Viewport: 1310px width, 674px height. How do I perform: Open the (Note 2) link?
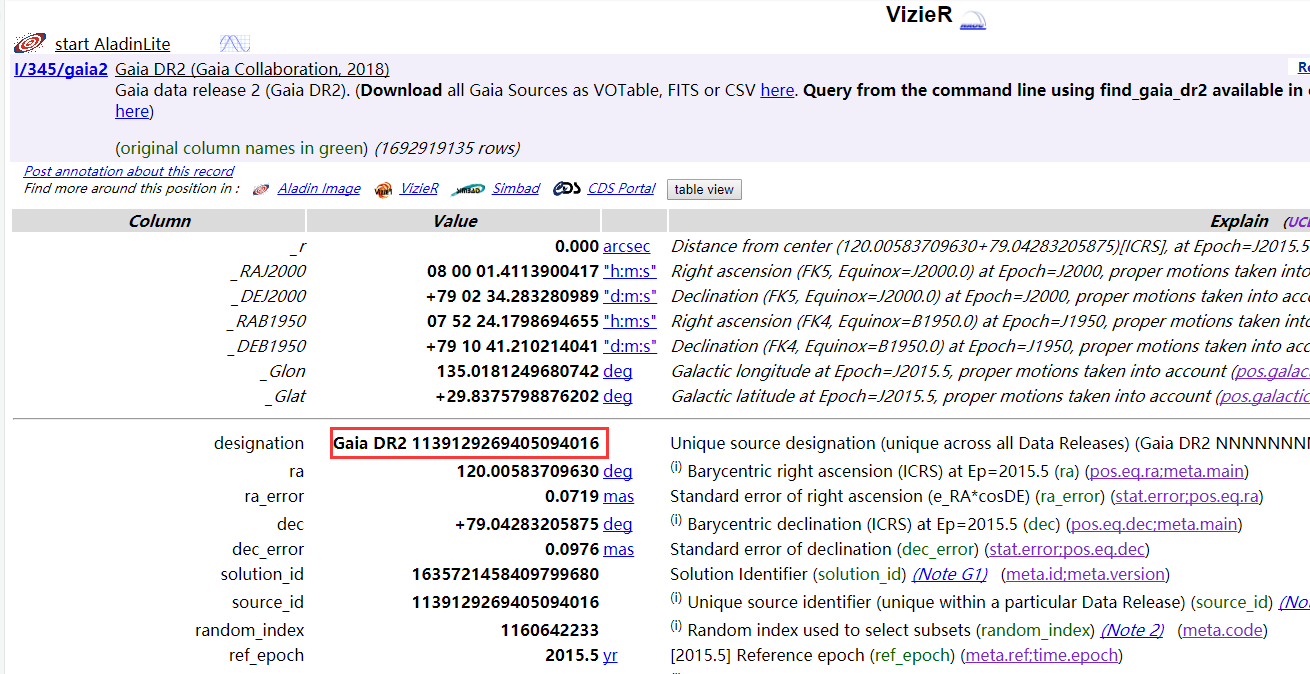pos(1132,630)
